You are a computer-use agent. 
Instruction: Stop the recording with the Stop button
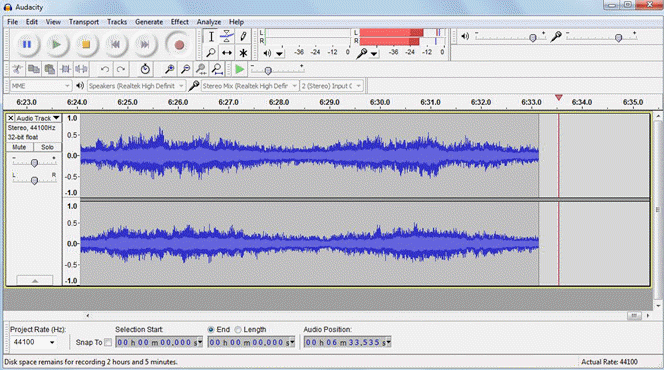coord(86,44)
